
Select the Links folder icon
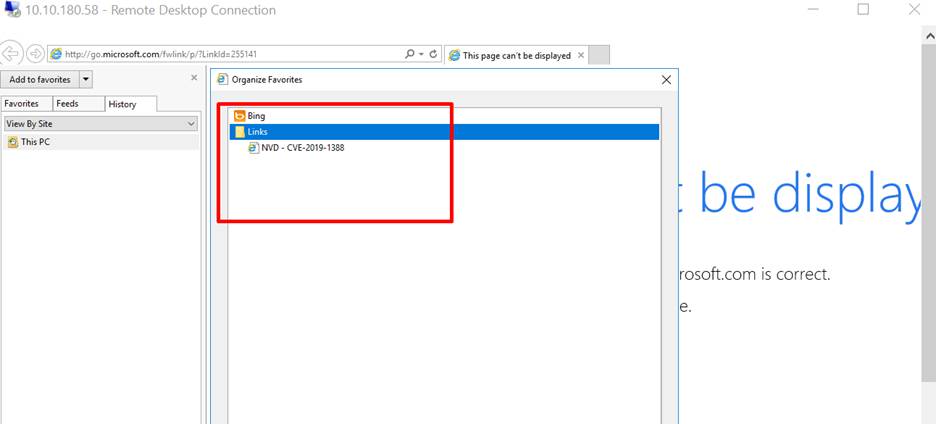tap(239, 132)
